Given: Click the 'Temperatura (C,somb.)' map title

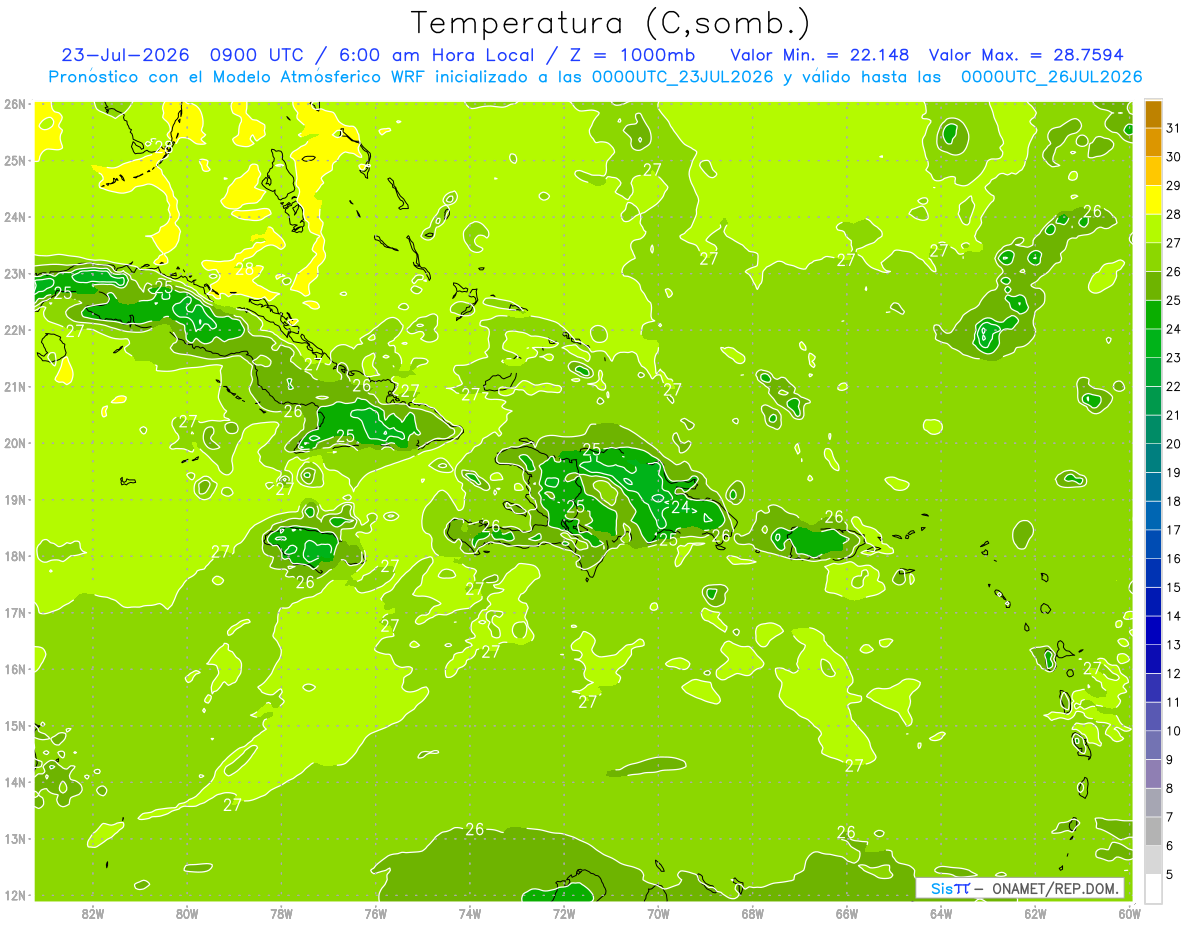Looking at the screenshot, I should click(x=611, y=23).
